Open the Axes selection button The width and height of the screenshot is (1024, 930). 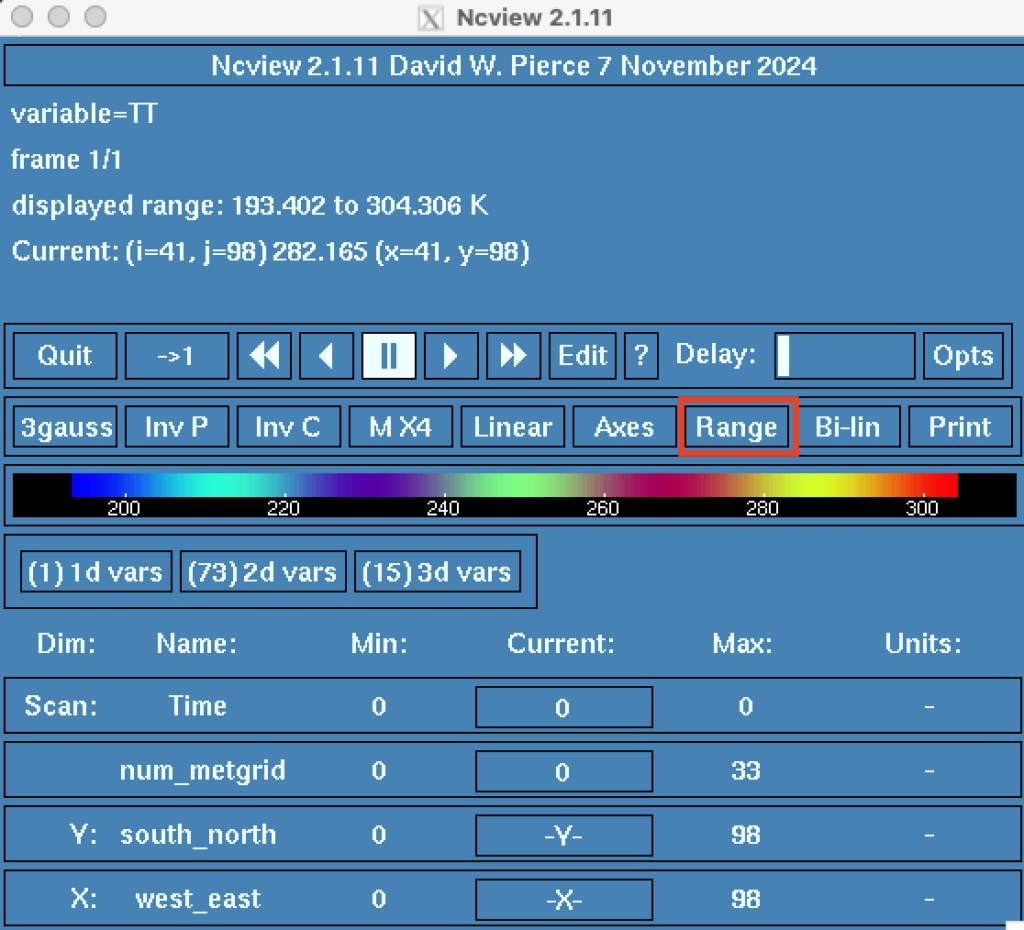point(624,427)
